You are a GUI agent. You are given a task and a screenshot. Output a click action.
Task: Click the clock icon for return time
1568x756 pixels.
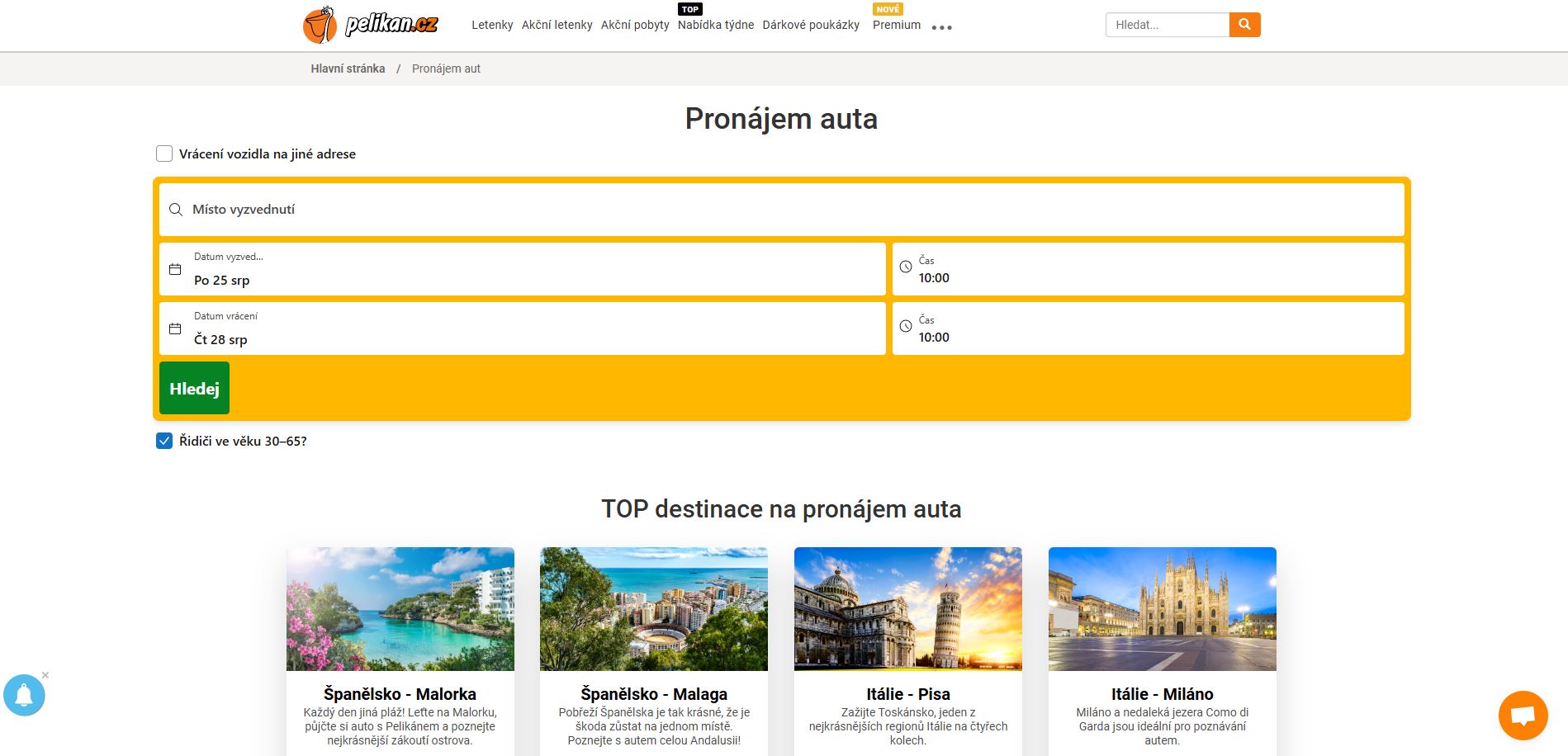[x=906, y=326]
